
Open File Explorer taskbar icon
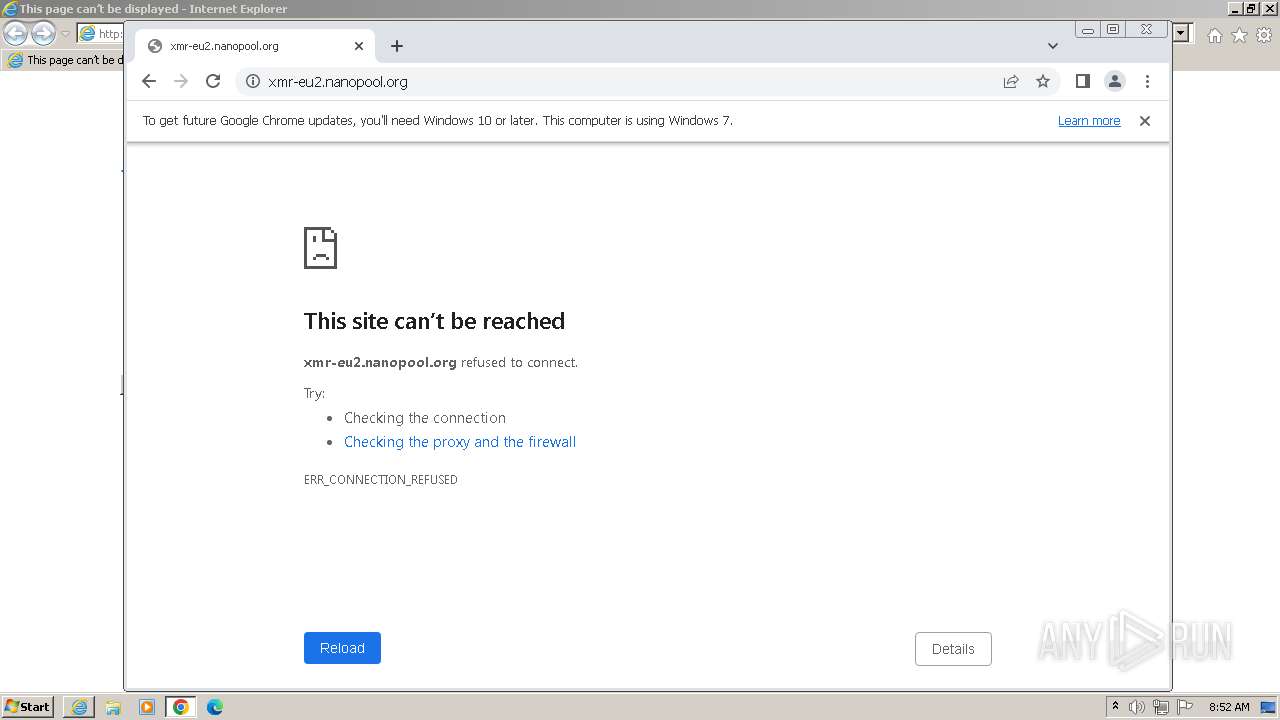[x=113, y=707]
